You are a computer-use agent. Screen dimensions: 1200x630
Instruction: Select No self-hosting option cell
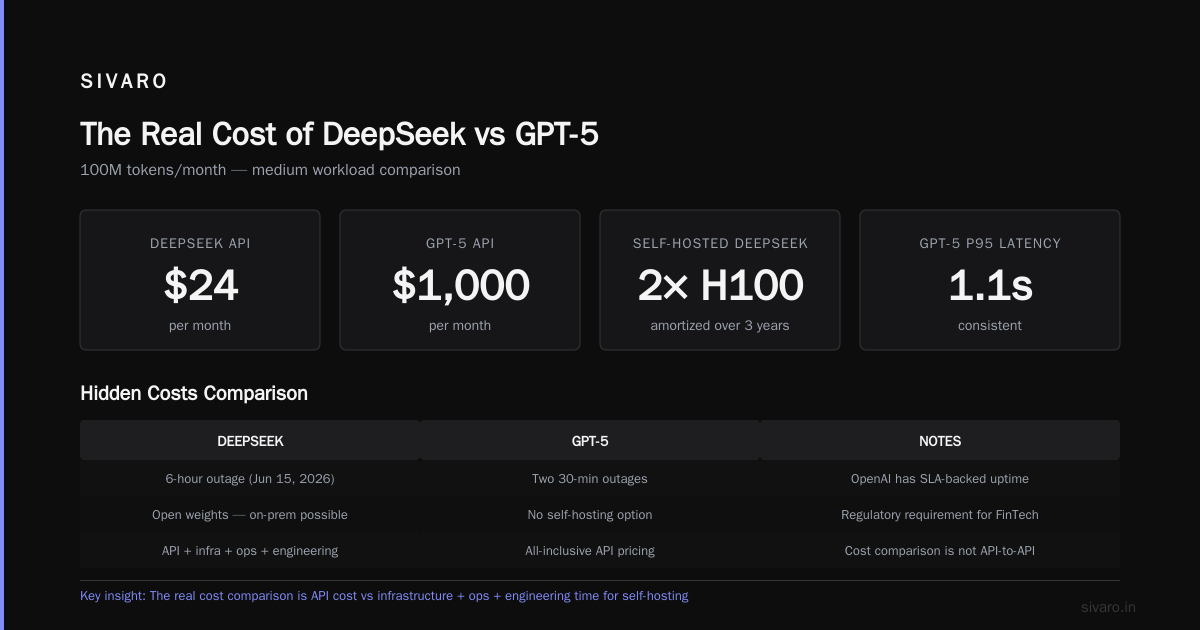pos(590,515)
